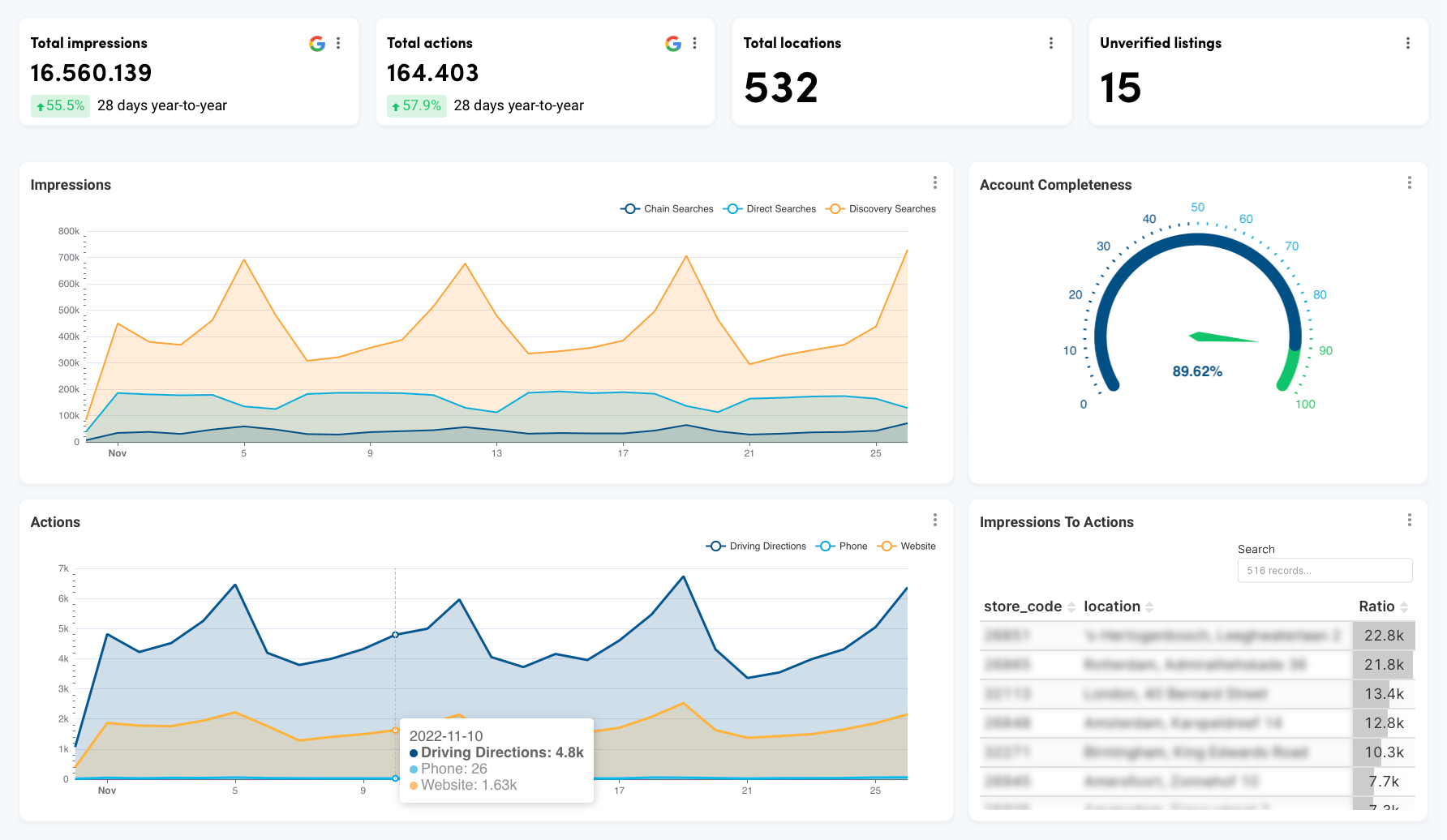
Task: Open the Account Completeness options menu
Action: coord(1409,183)
